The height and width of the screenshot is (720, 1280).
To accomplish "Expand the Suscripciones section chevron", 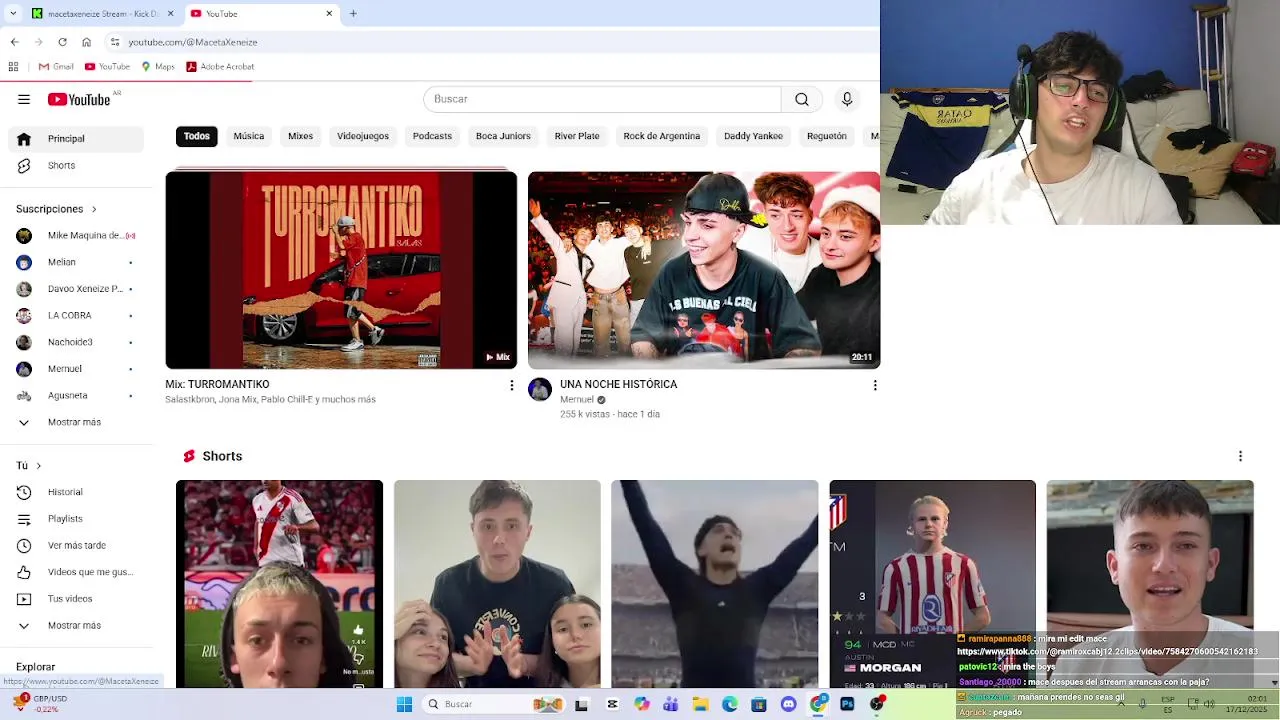I will point(94,209).
